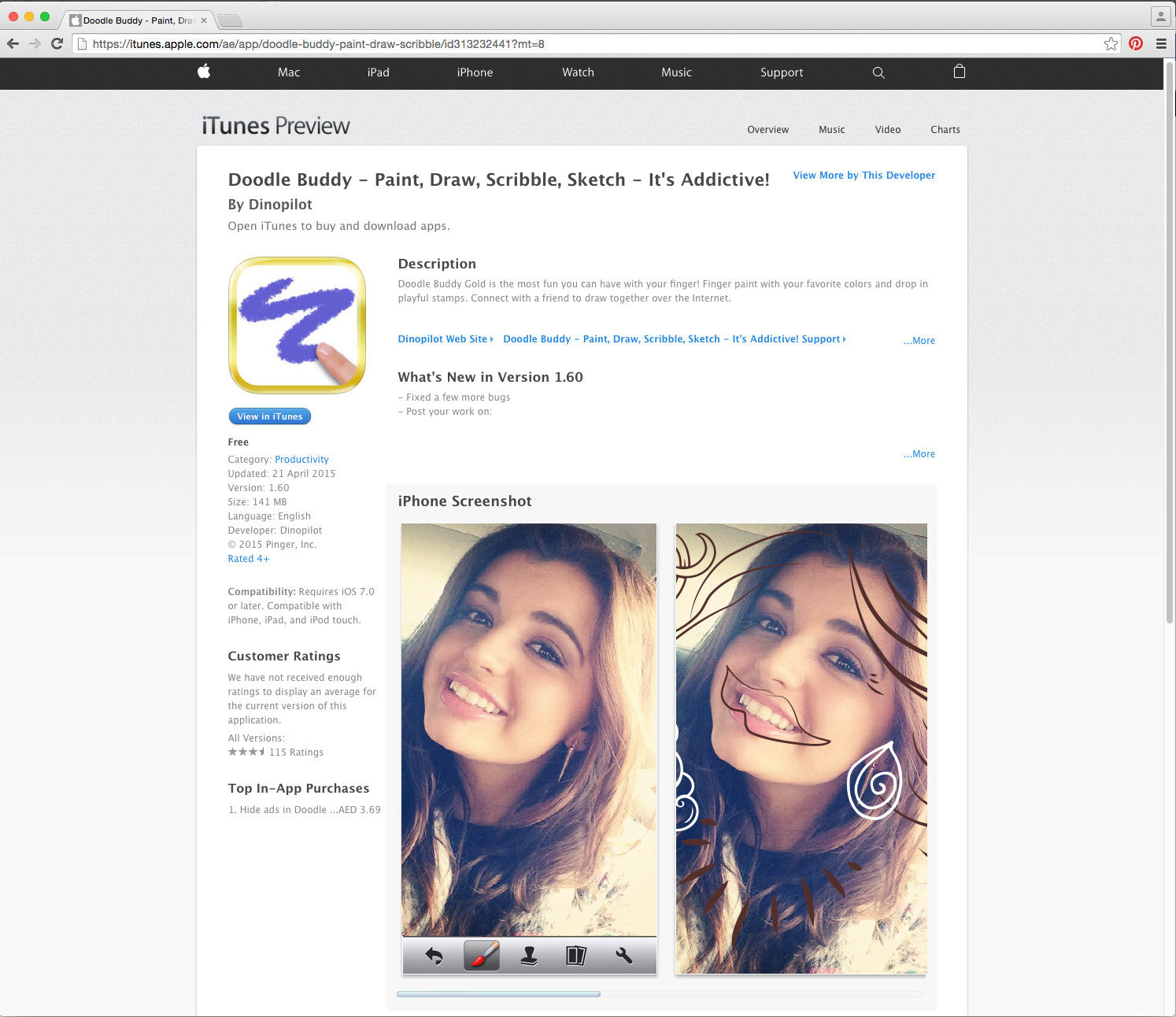
Task: Go back with the browser back arrow
Action: pyautogui.click(x=13, y=43)
